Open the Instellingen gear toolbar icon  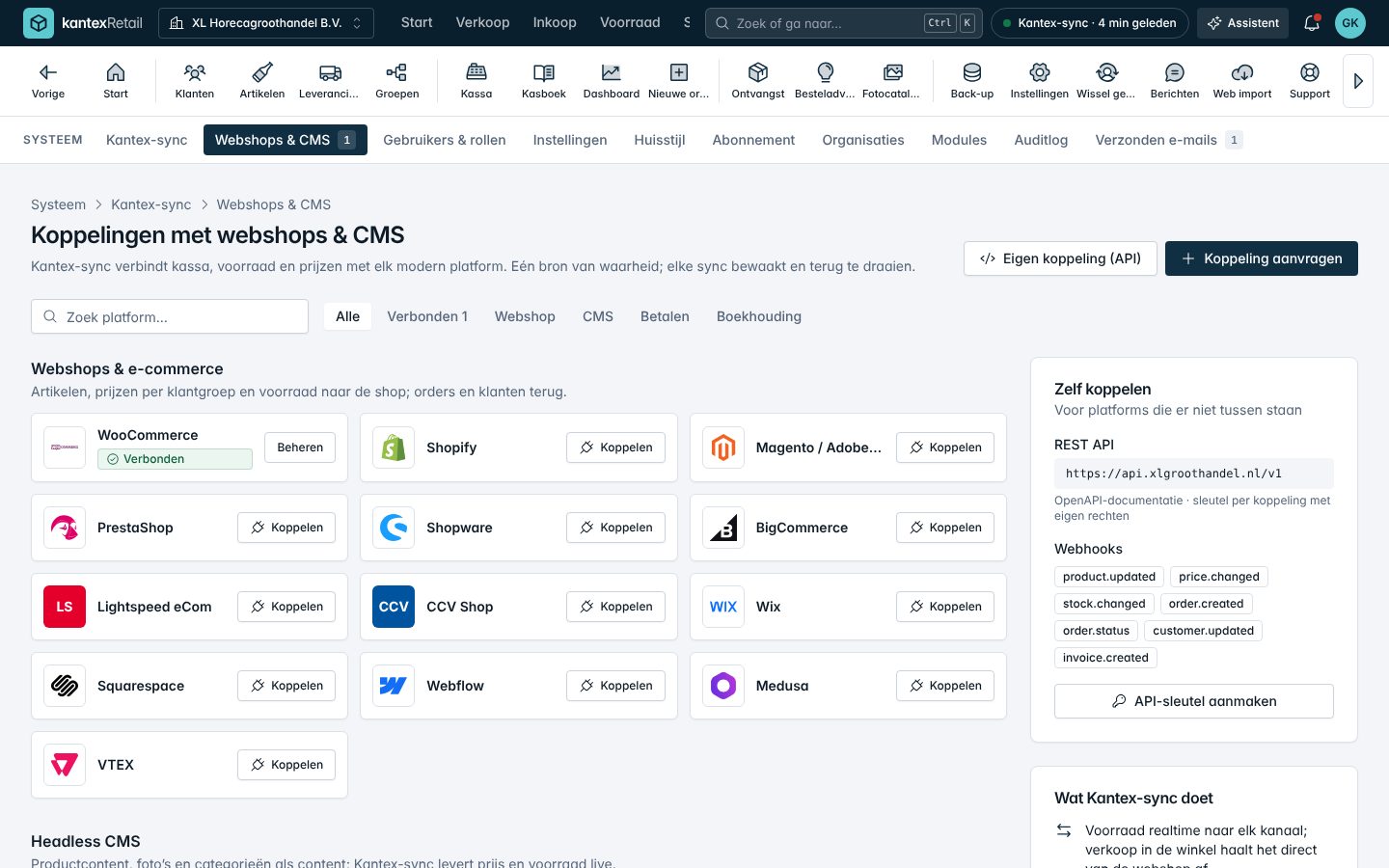[x=1040, y=81]
